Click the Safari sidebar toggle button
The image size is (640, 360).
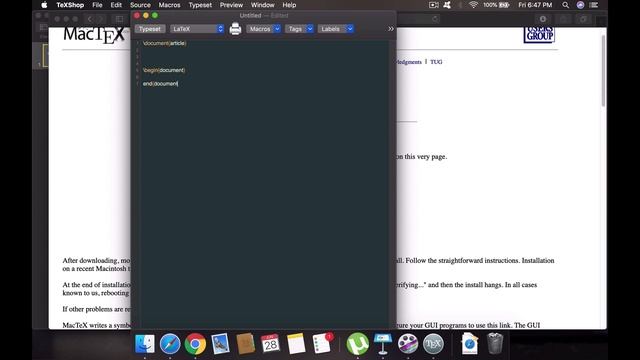point(119,19)
